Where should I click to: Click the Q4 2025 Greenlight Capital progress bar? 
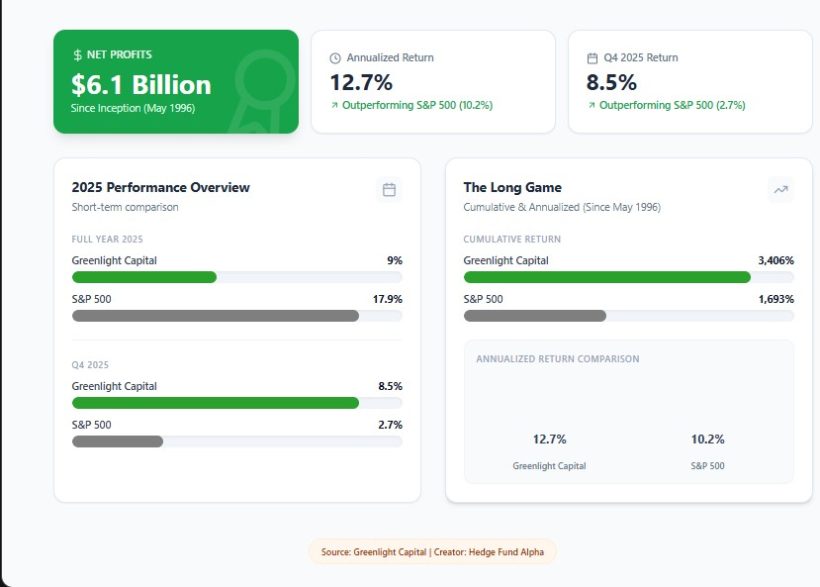pyautogui.click(x=215, y=403)
